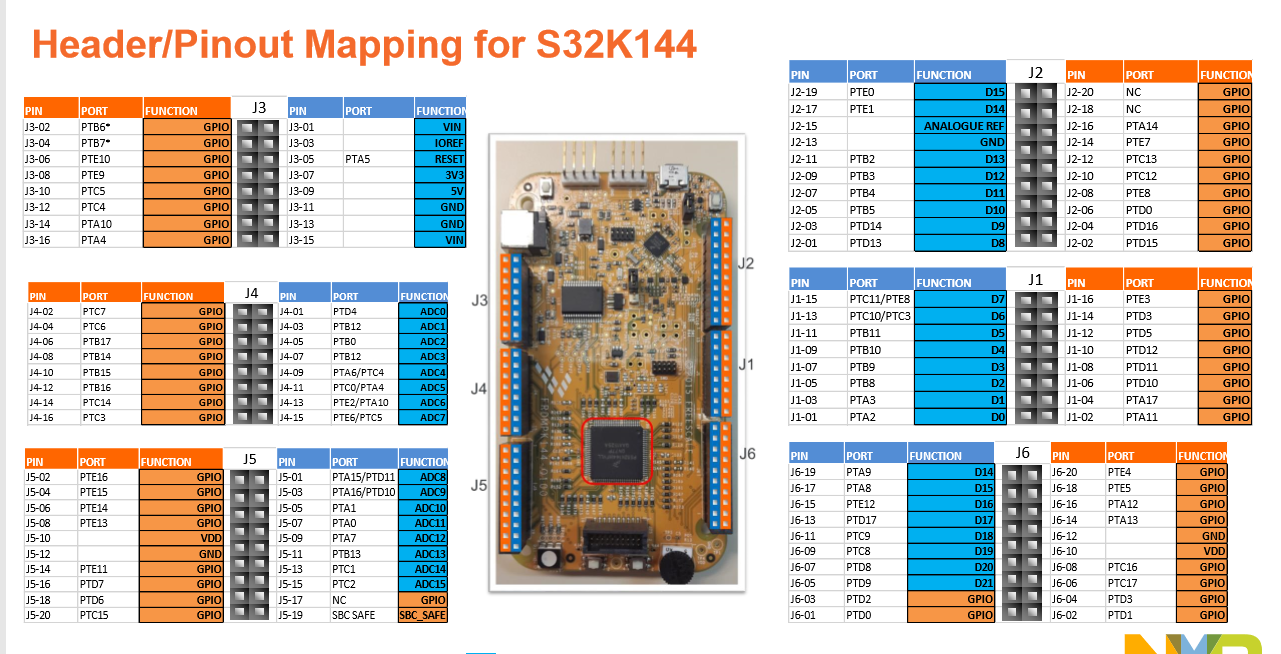Select the J1 label beside the board photo
Image resolution: width=1281 pixels, height=654 pixels.
(x=746, y=364)
